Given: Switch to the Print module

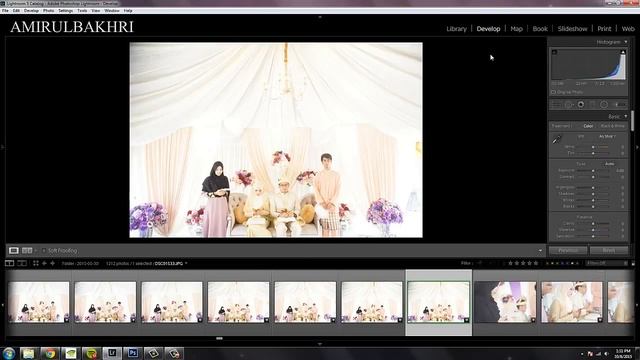Looking at the screenshot, I should (604, 29).
